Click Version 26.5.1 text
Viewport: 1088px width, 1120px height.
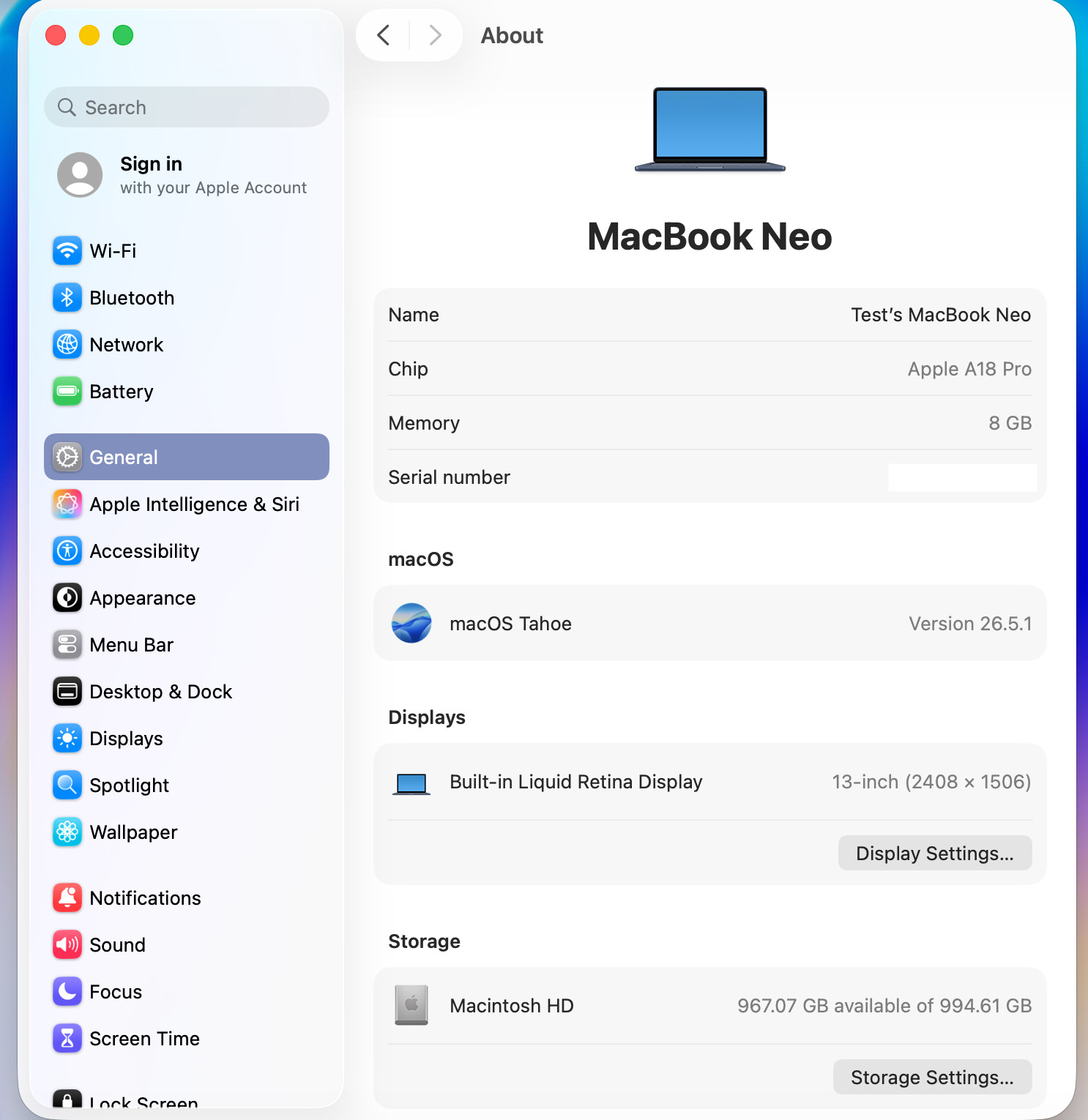[x=970, y=624]
